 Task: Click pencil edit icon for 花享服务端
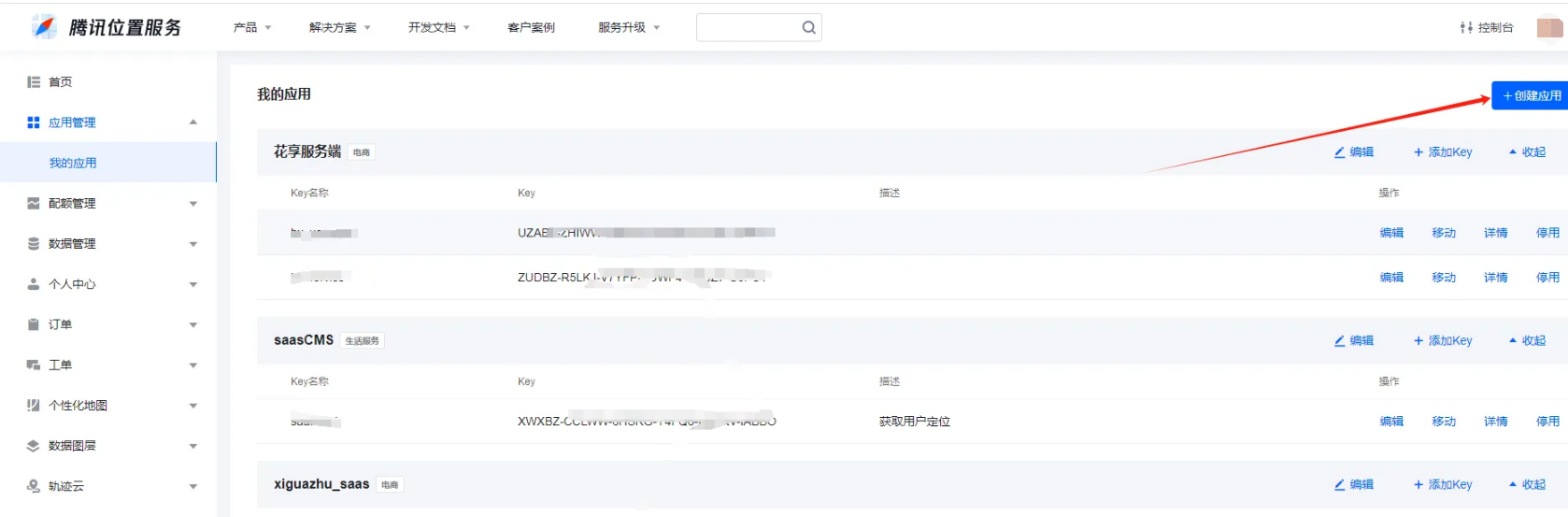(1340, 152)
